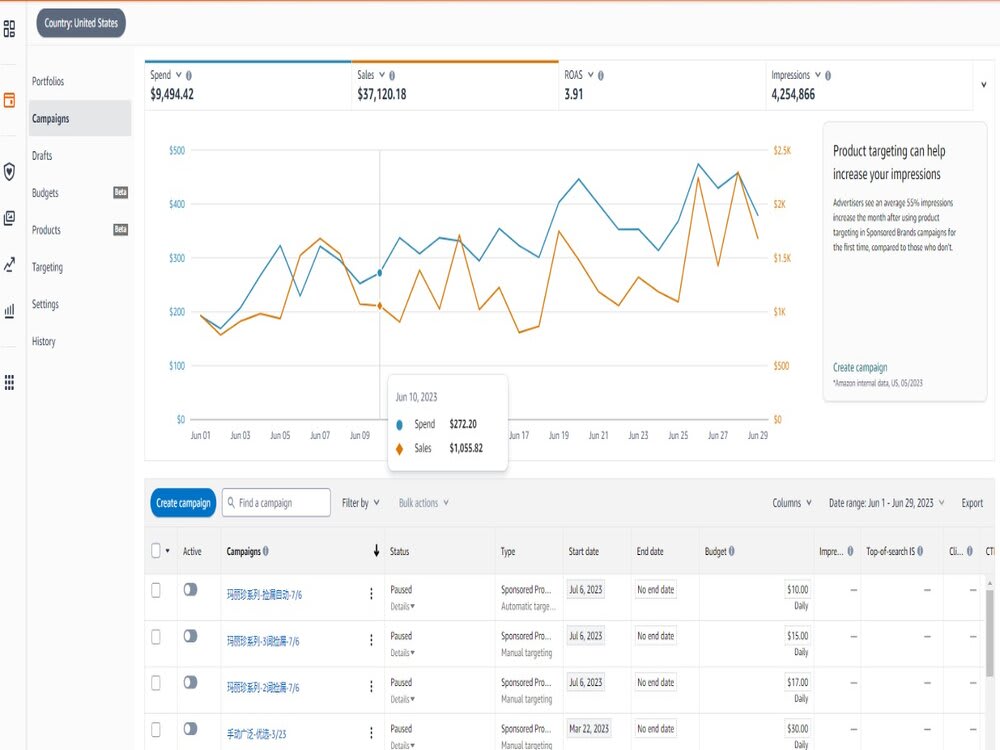Open the Spend metric dropdown
This screenshot has height=750, width=1000.
coord(179,75)
